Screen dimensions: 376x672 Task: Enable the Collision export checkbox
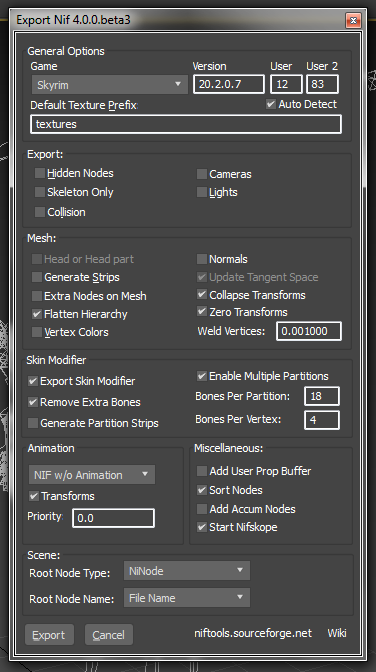point(40,212)
